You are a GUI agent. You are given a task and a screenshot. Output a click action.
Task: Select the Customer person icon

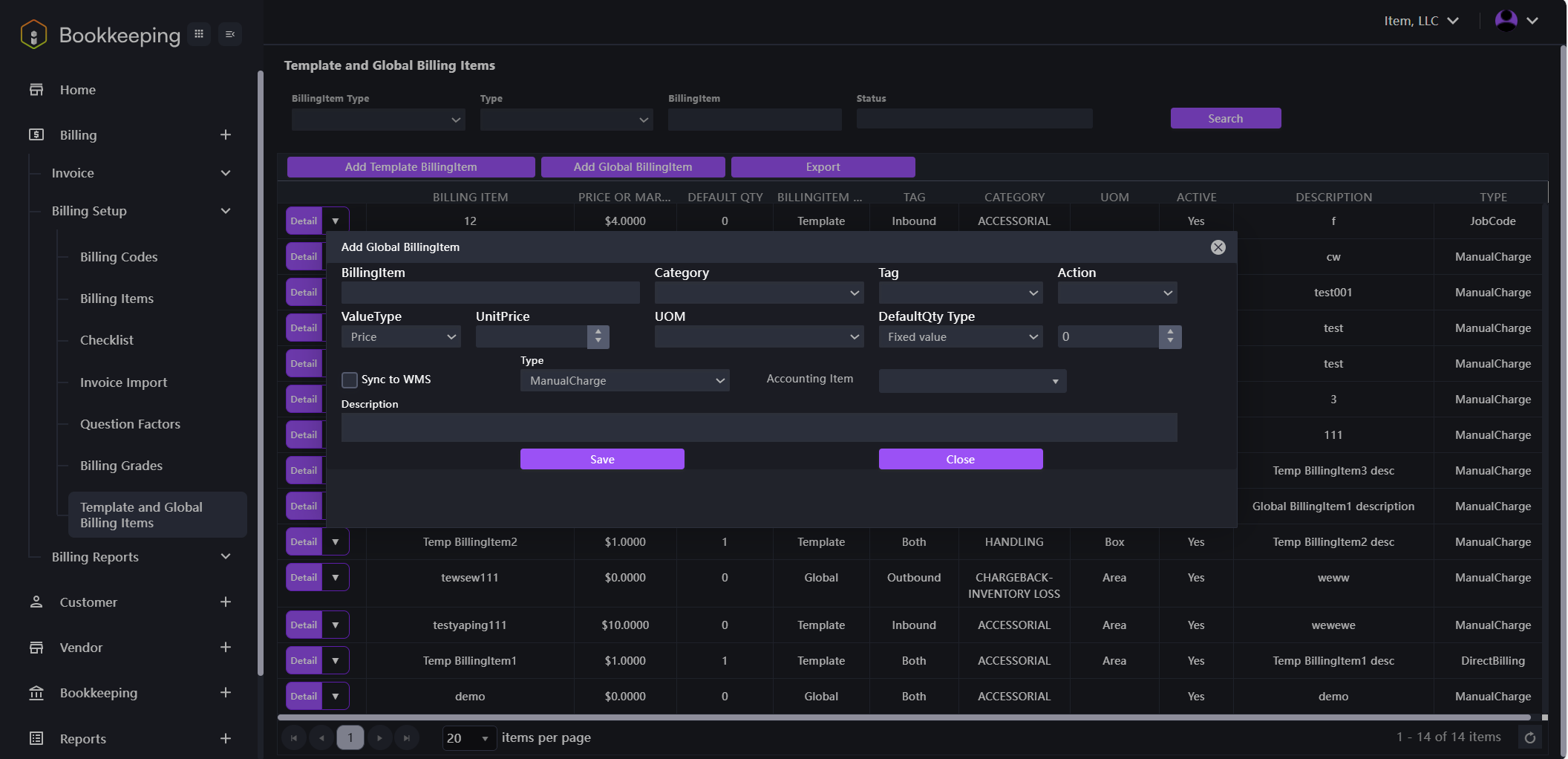pos(36,602)
